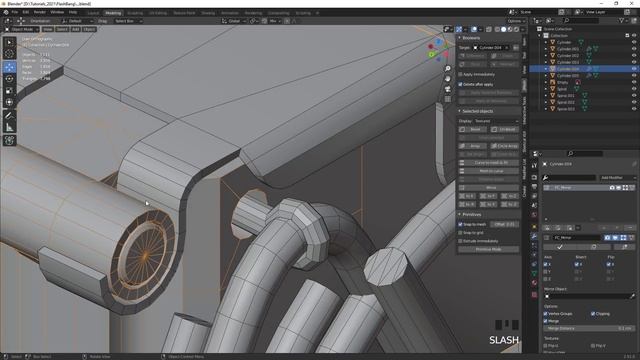Apply the FC_Mirror modifier with checkmark button
This screenshot has height=360, width=640.
pos(560,247)
